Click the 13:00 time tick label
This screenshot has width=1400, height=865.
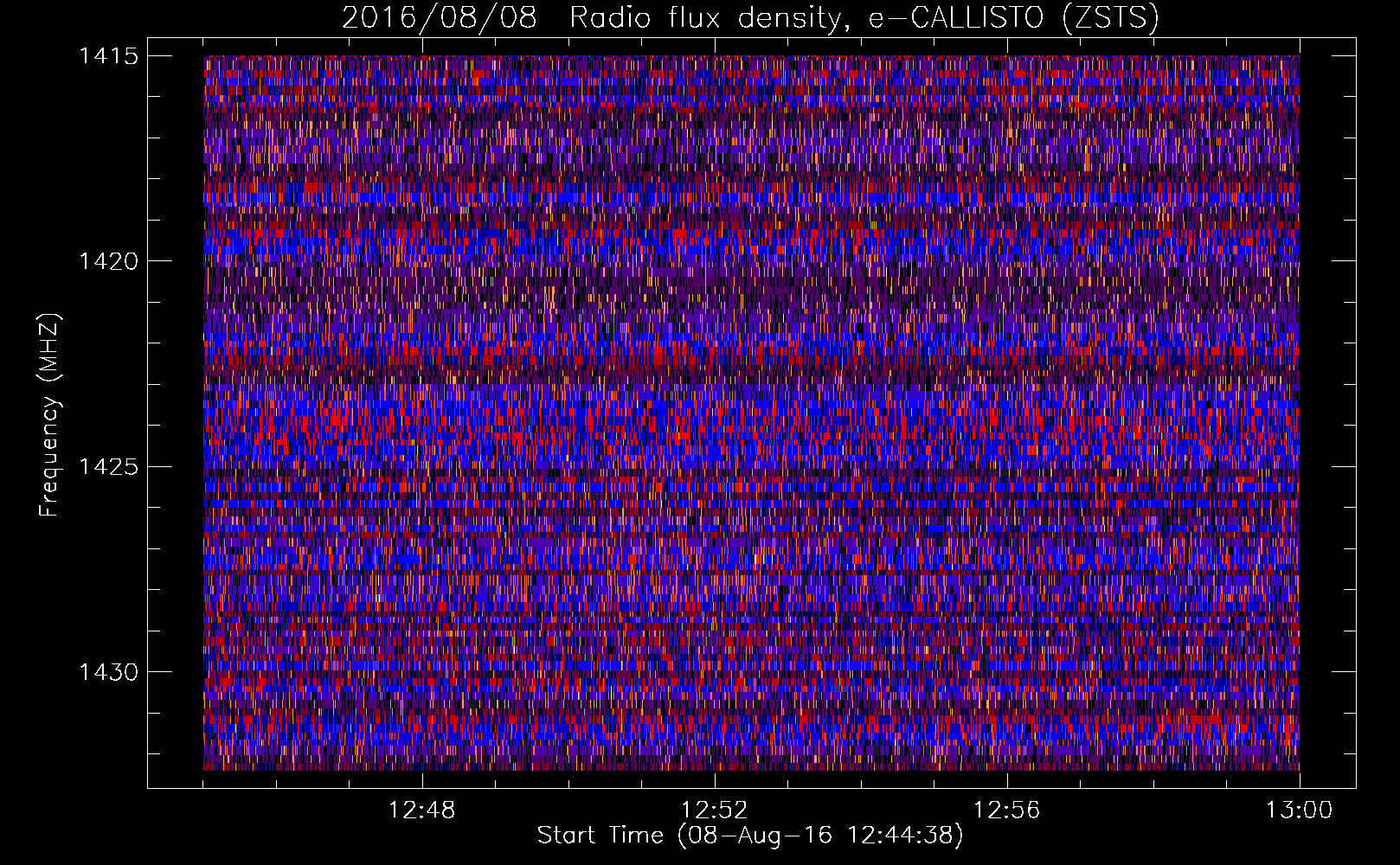[1300, 811]
